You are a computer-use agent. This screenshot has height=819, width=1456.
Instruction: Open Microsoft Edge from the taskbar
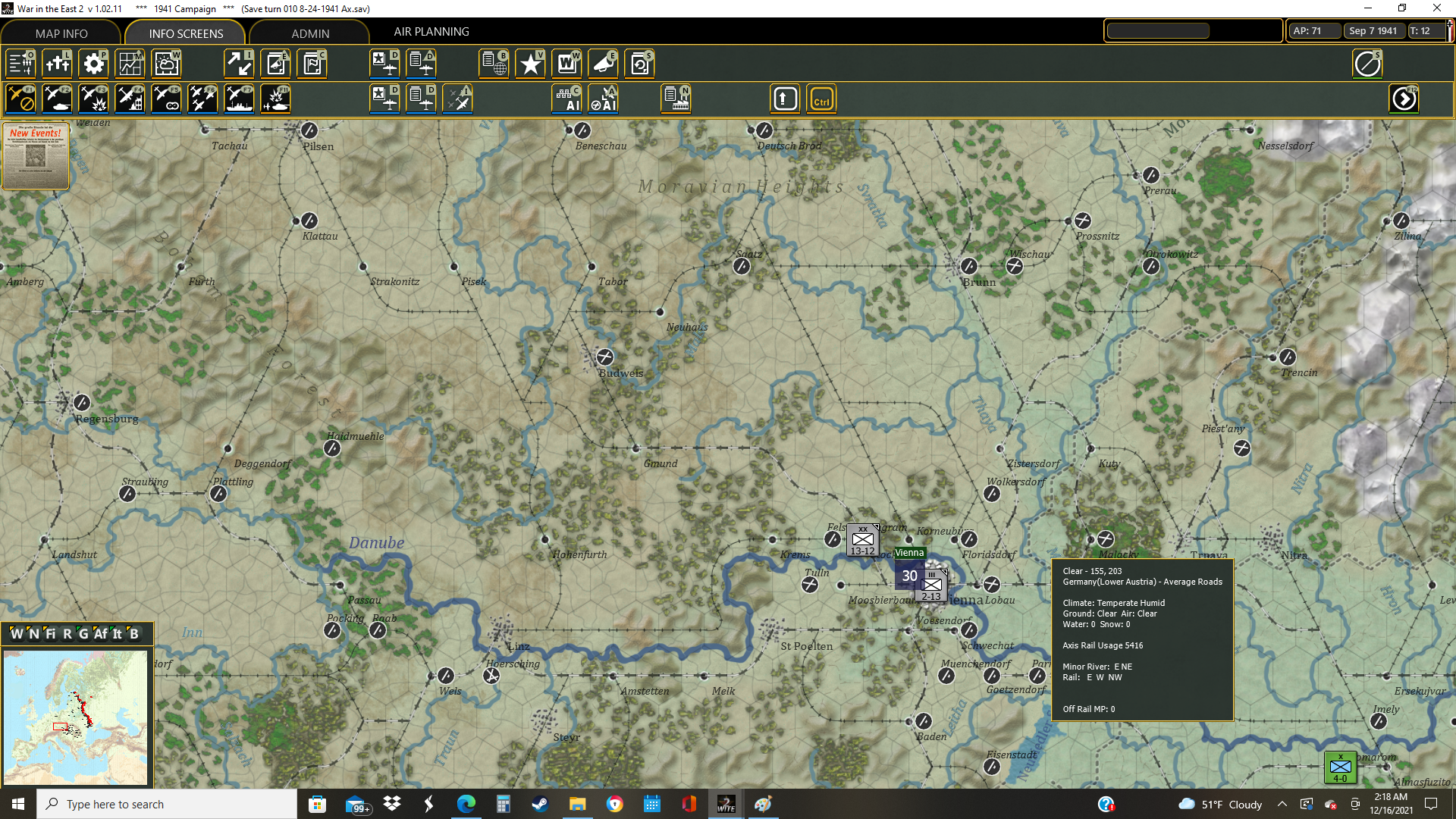pyautogui.click(x=466, y=804)
